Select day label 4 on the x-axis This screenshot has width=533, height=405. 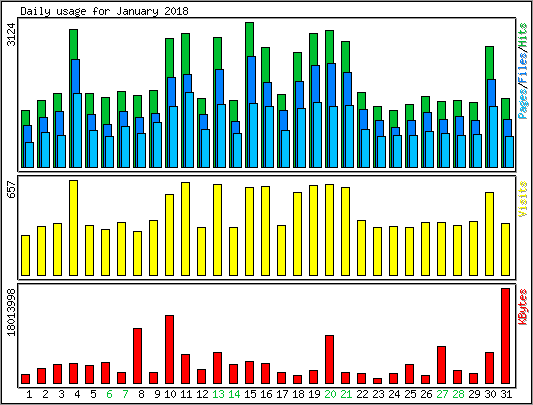coord(77,394)
